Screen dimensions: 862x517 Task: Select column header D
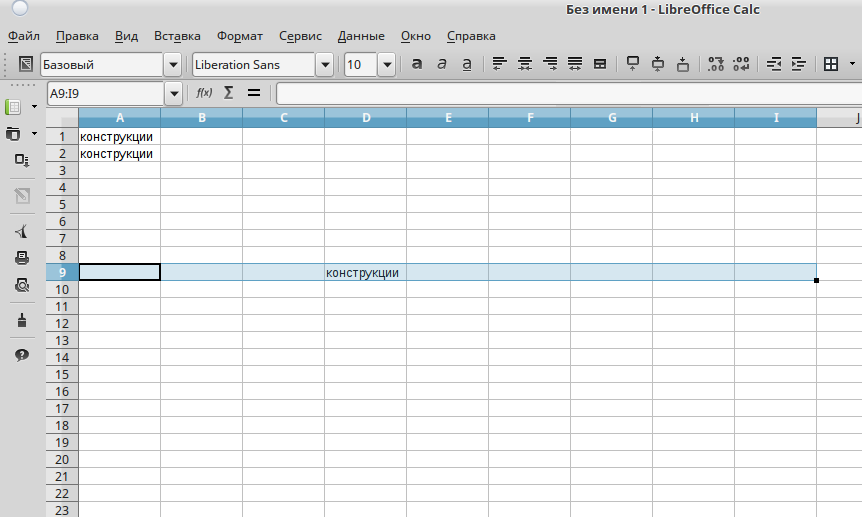[x=366, y=118]
